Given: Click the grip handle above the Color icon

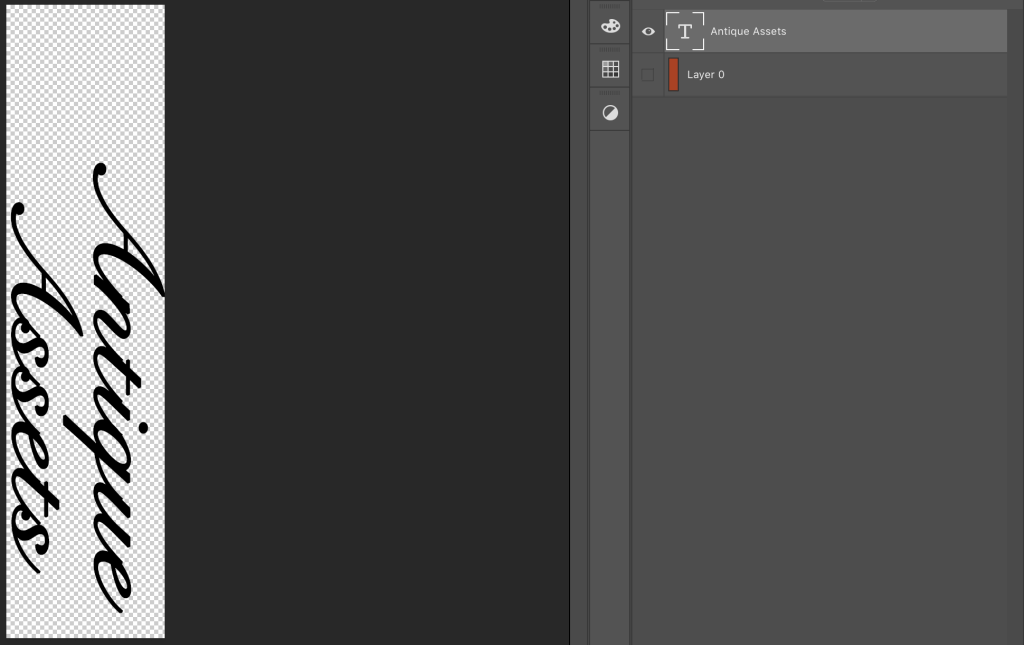Looking at the screenshot, I should [x=610, y=6].
